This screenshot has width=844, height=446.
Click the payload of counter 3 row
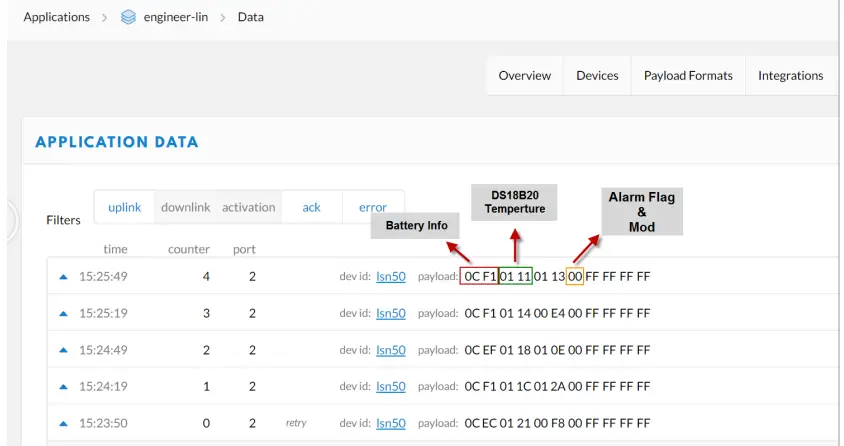557,313
